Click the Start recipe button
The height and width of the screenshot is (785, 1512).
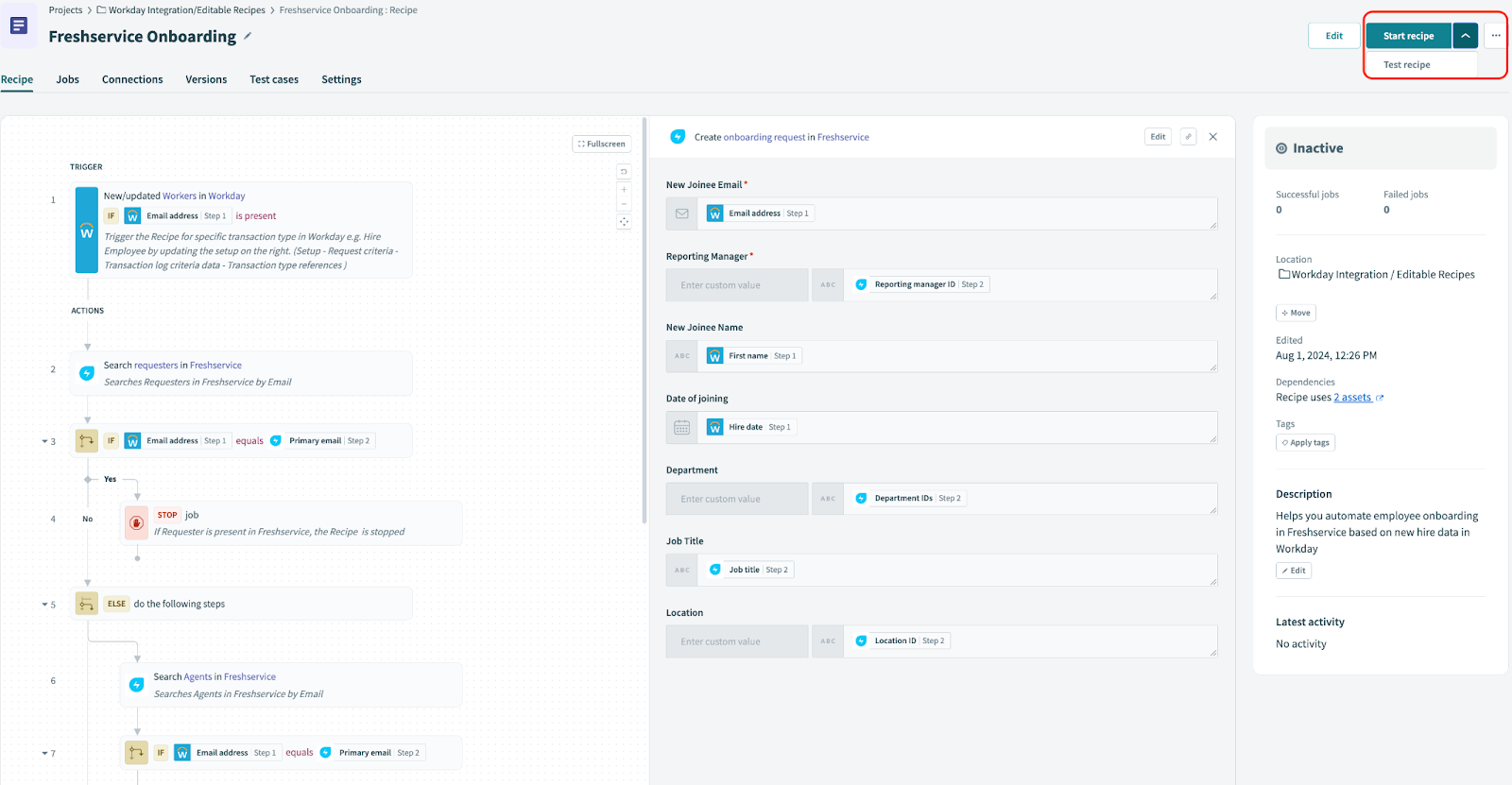1408,36
